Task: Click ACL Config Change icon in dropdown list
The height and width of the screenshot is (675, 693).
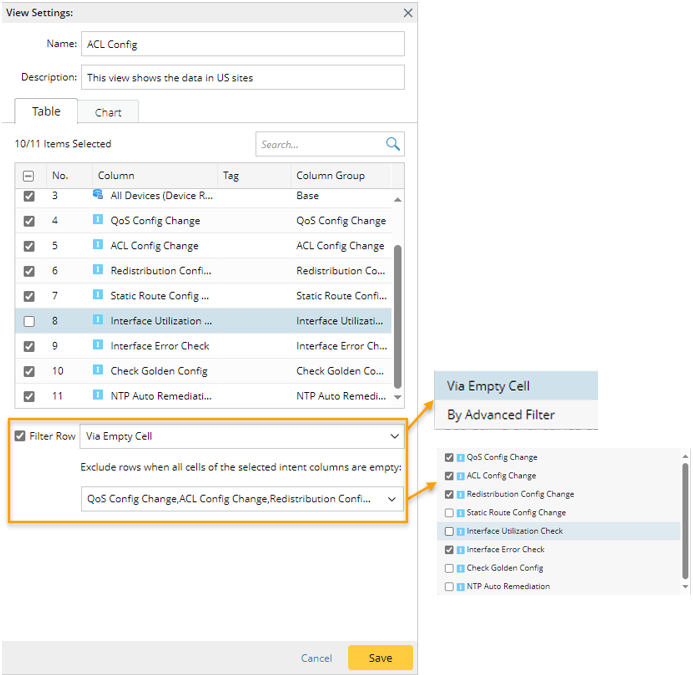Action: point(461,476)
